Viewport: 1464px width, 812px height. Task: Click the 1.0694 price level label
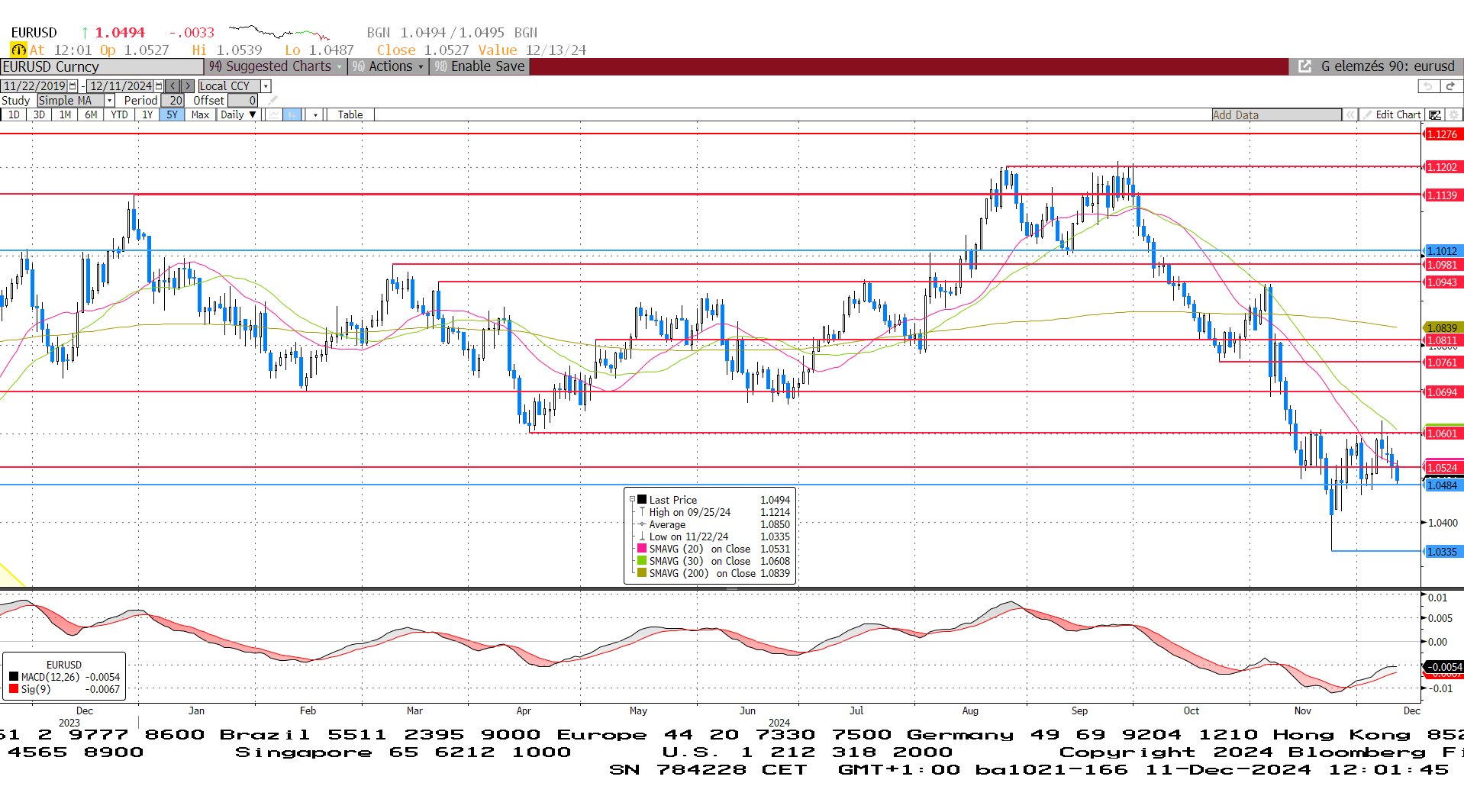pyautogui.click(x=1442, y=392)
